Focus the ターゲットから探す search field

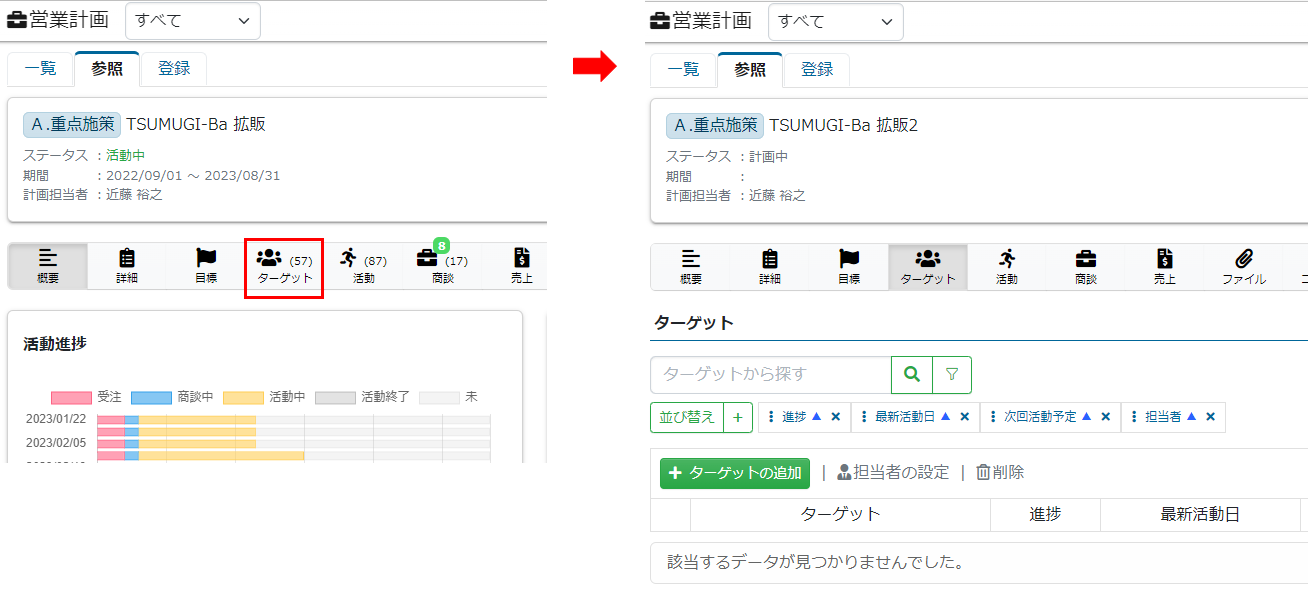click(771, 375)
